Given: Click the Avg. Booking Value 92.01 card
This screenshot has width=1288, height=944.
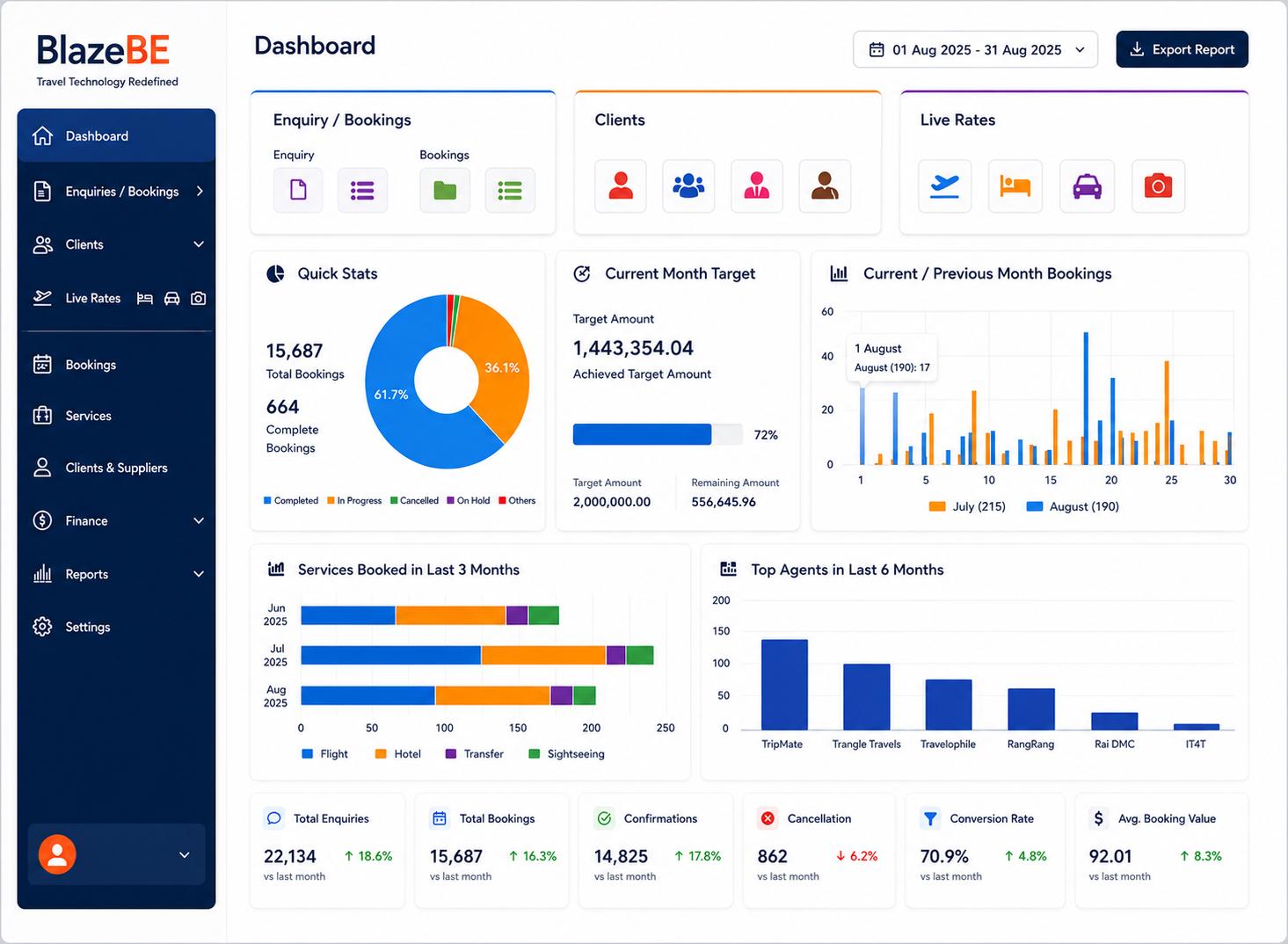Looking at the screenshot, I should click(x=1161, y=851).
